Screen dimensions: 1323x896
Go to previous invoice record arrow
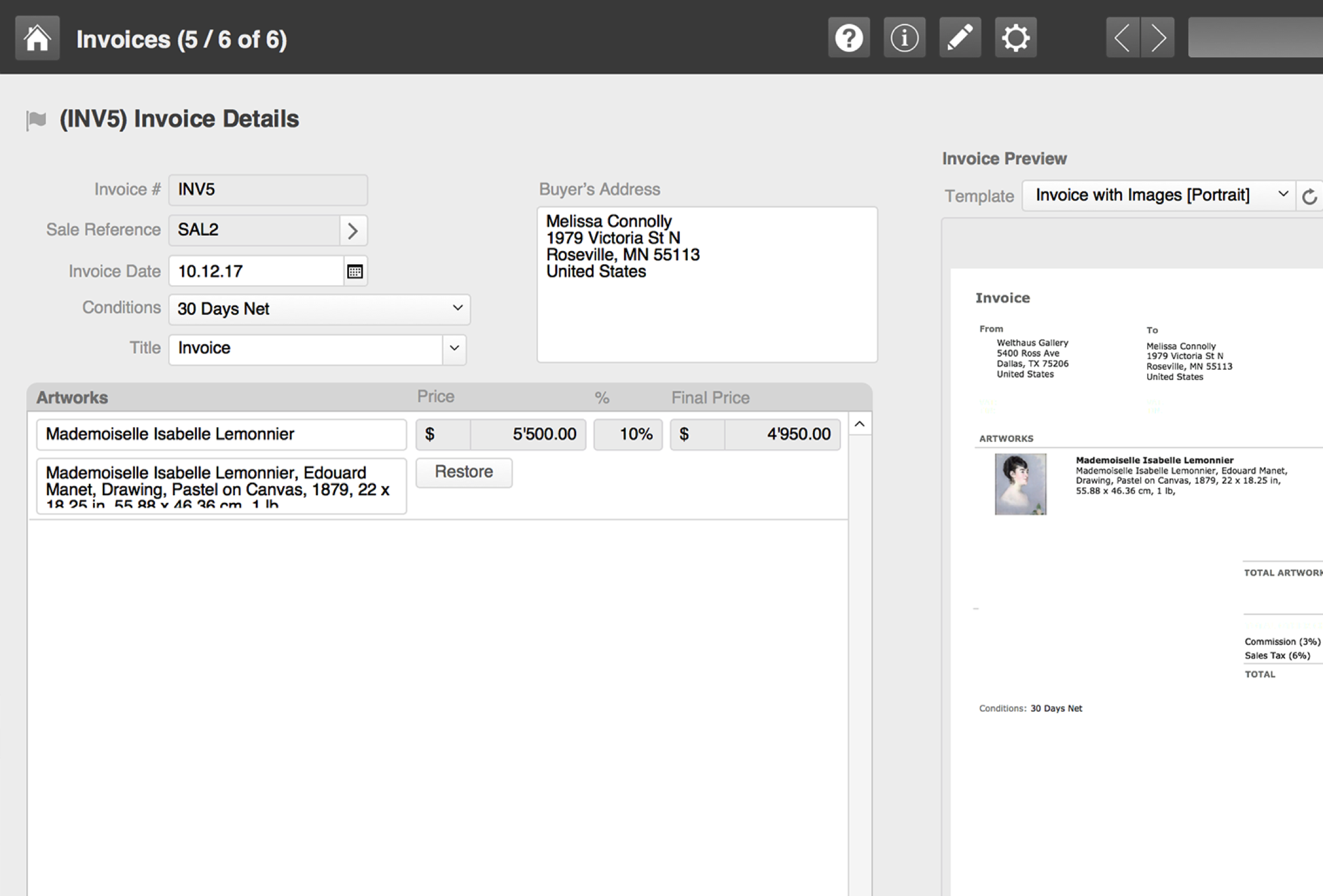pyautogui.click(x=1123, y=38)
